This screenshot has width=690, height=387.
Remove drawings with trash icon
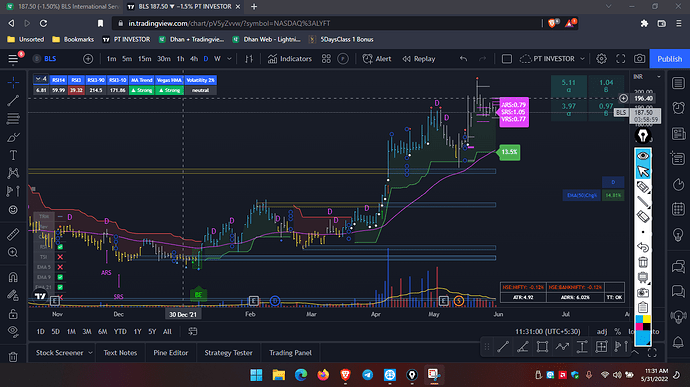[x=13, y=357]
